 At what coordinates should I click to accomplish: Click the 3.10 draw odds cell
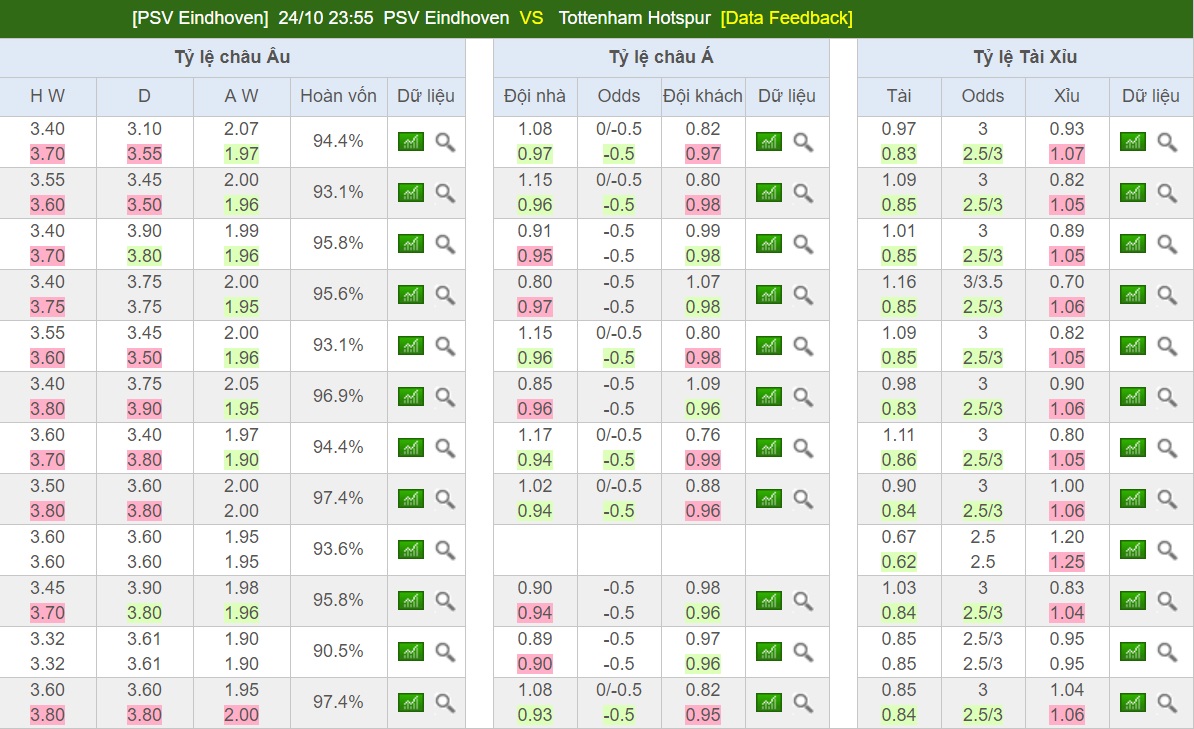(144, 129)
